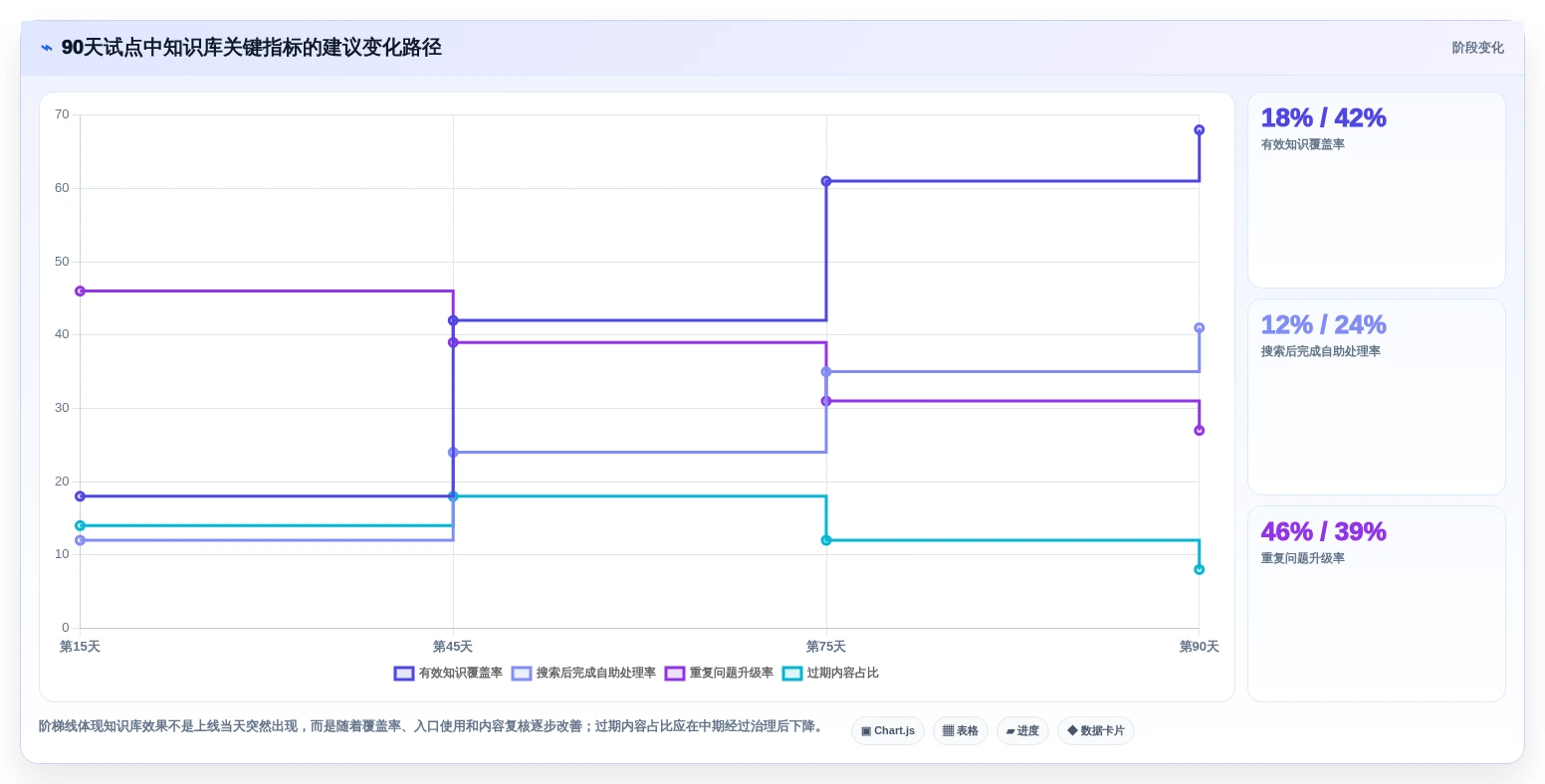Click the lightning icon beside the chart title
The width and height of the screenshot is (1545, 784).
(46, 48)
